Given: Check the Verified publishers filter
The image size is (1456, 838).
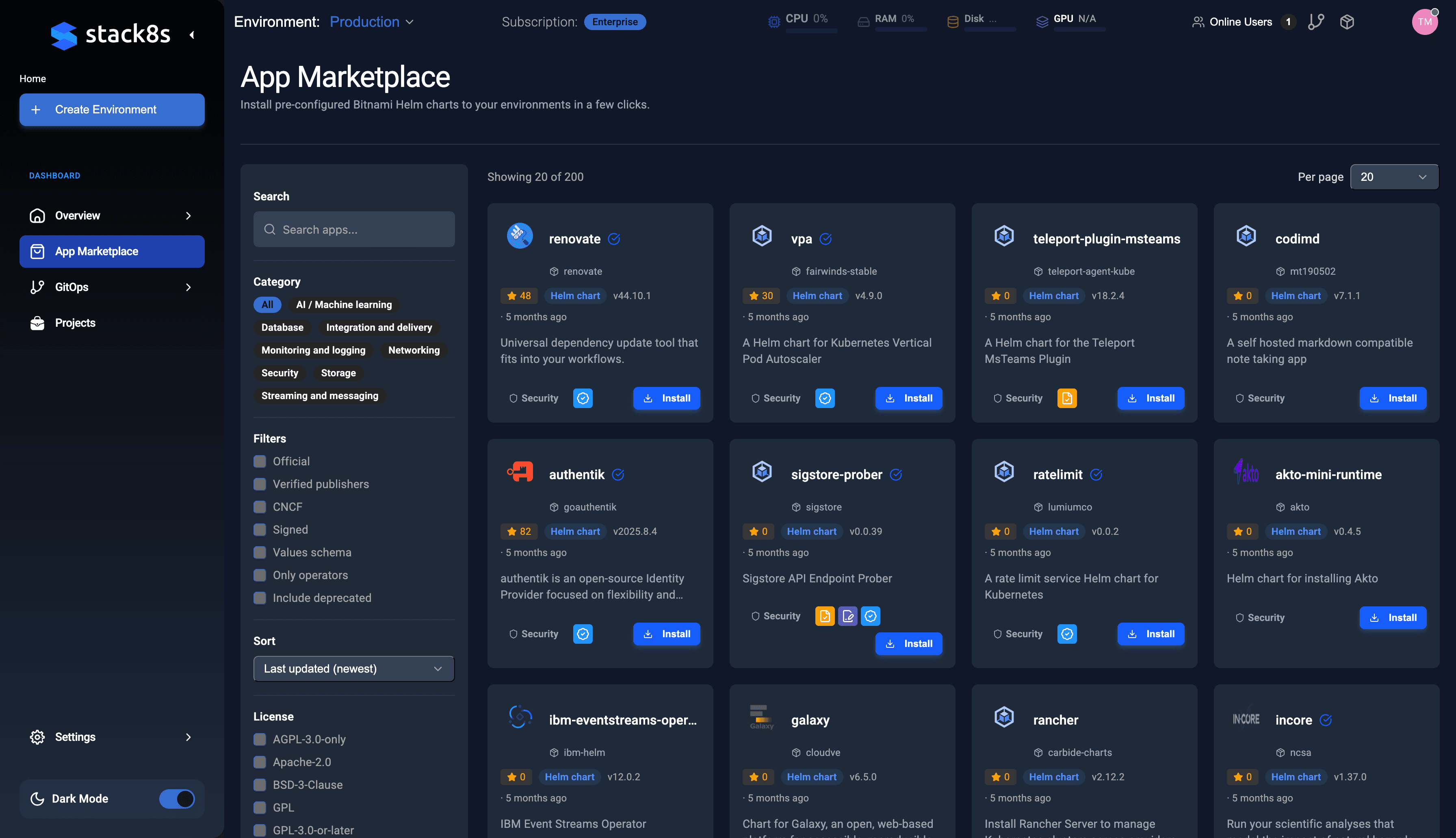Looking at the screenshot, I should point(260,484).
